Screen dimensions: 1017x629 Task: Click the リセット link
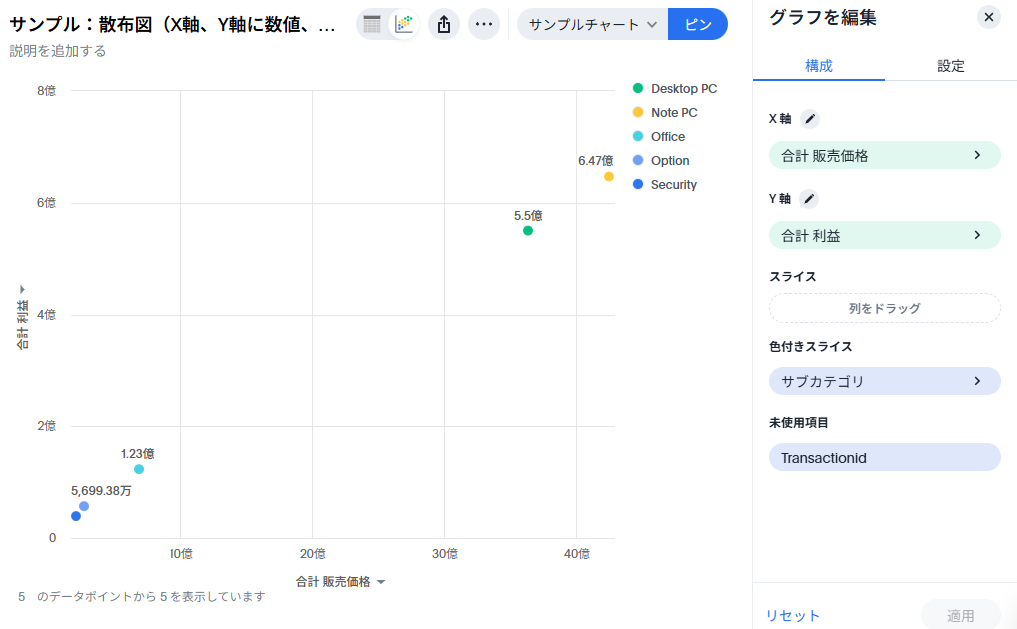[792, 616]
